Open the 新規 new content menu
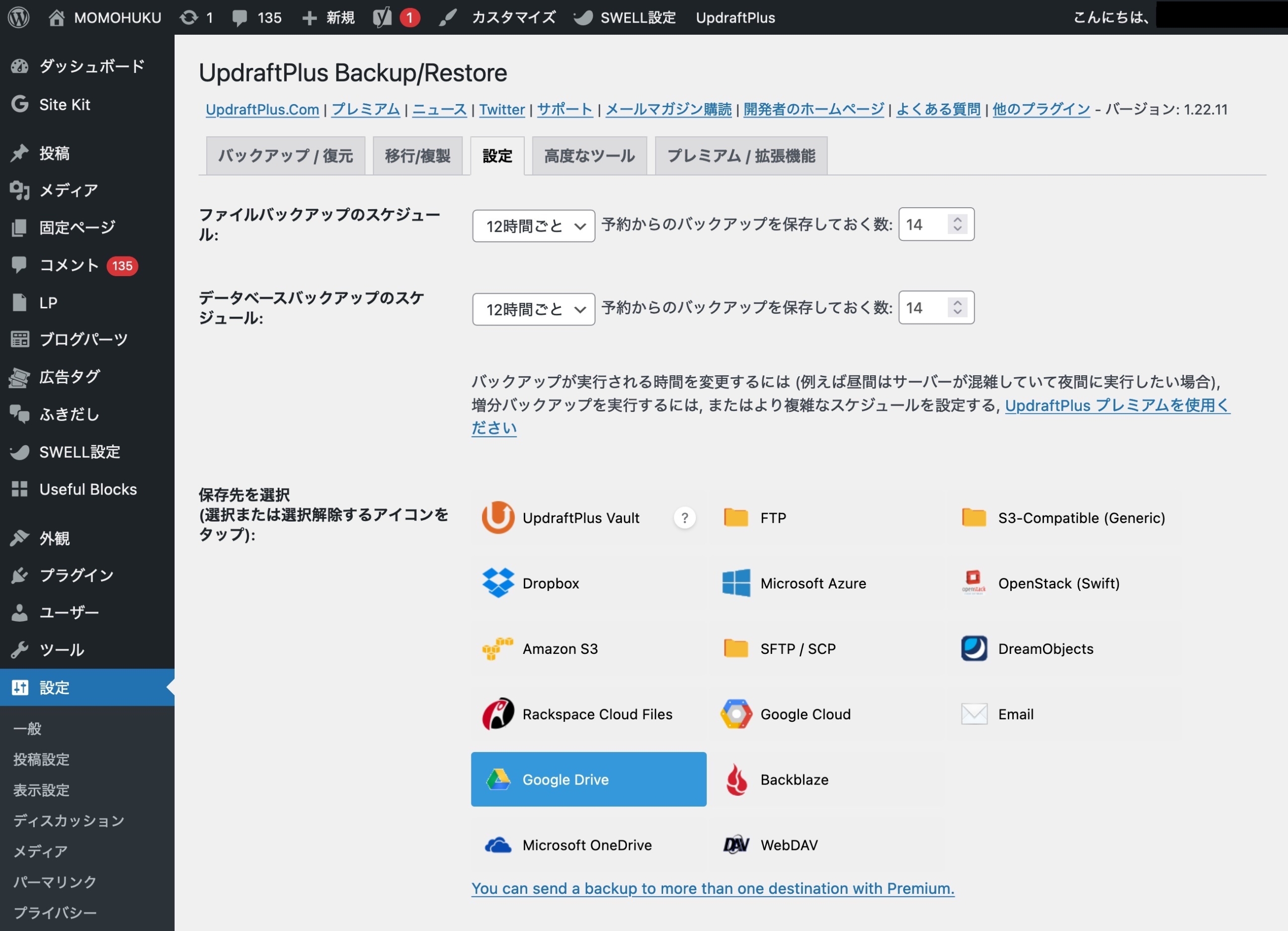Screen dimensions: 1288x931 pyautogui.click(x=329, y=17)
